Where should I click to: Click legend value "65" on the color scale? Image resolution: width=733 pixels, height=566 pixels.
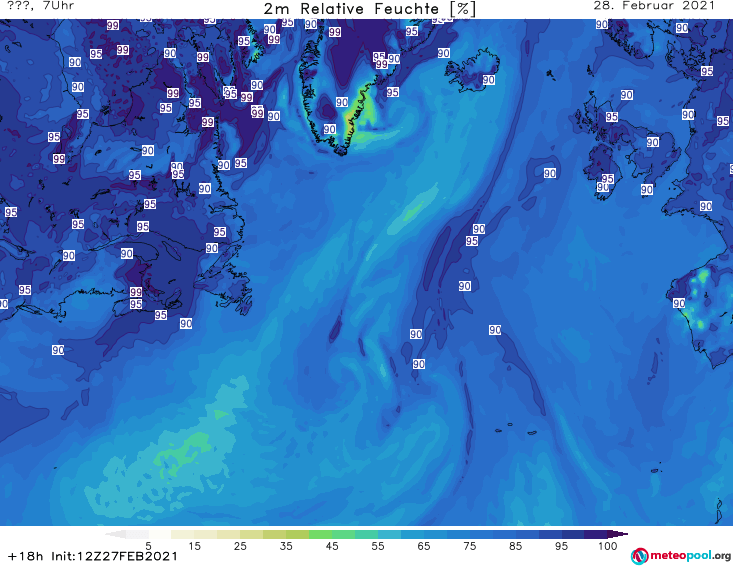(424, 546)
